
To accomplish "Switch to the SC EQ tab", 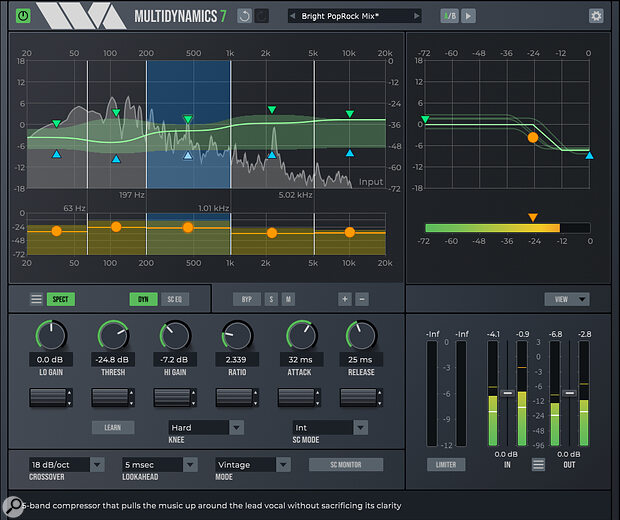I will click(174, 299).
